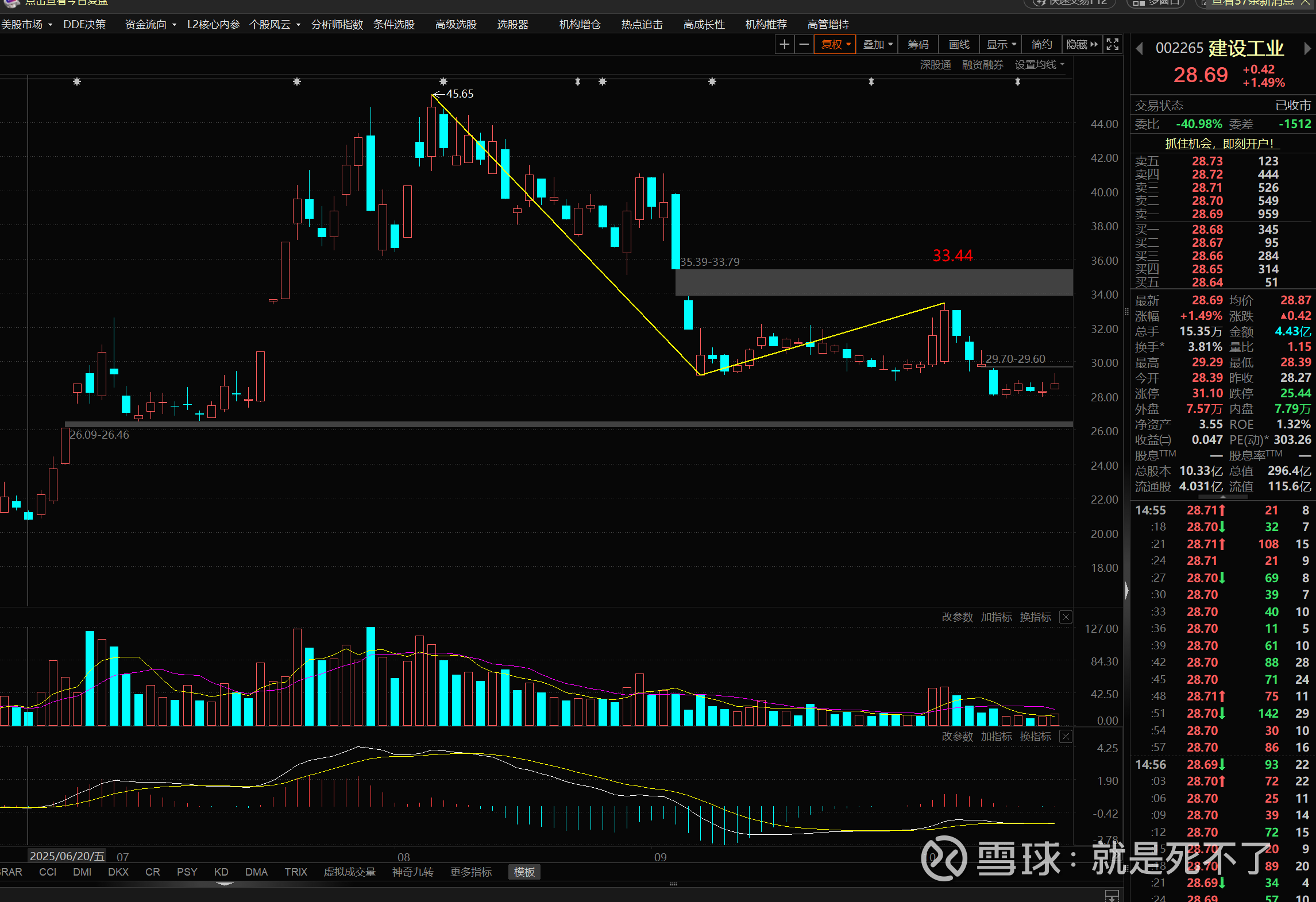This screenshot has height=902, width=1316.
Task: Switch to the MACD-row KD indicator tab
Action: coord(221,872)
